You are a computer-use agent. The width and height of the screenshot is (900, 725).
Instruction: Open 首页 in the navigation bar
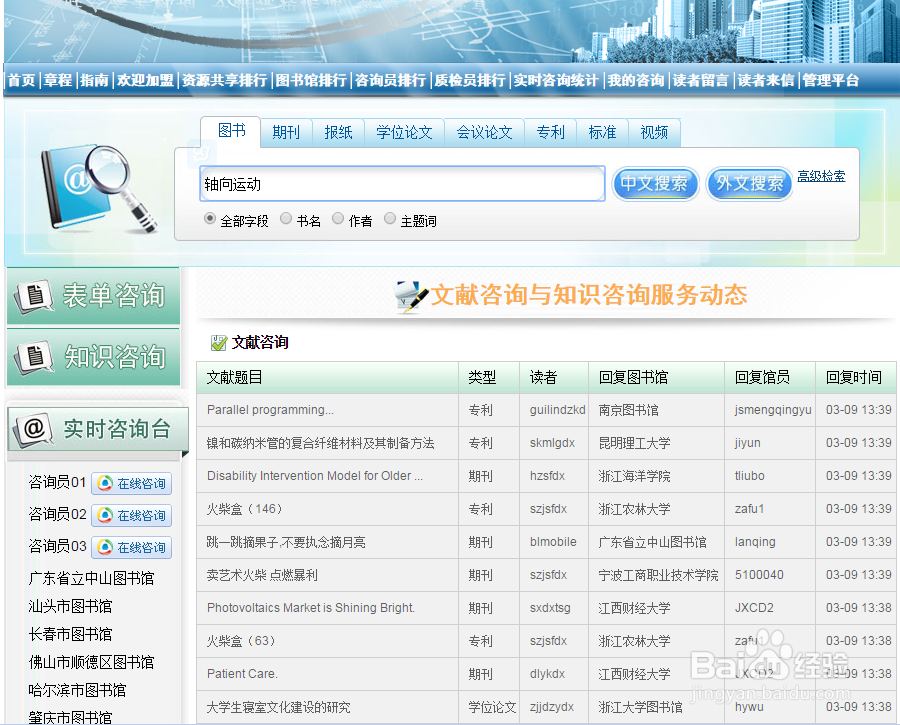(x=22, y=80)
